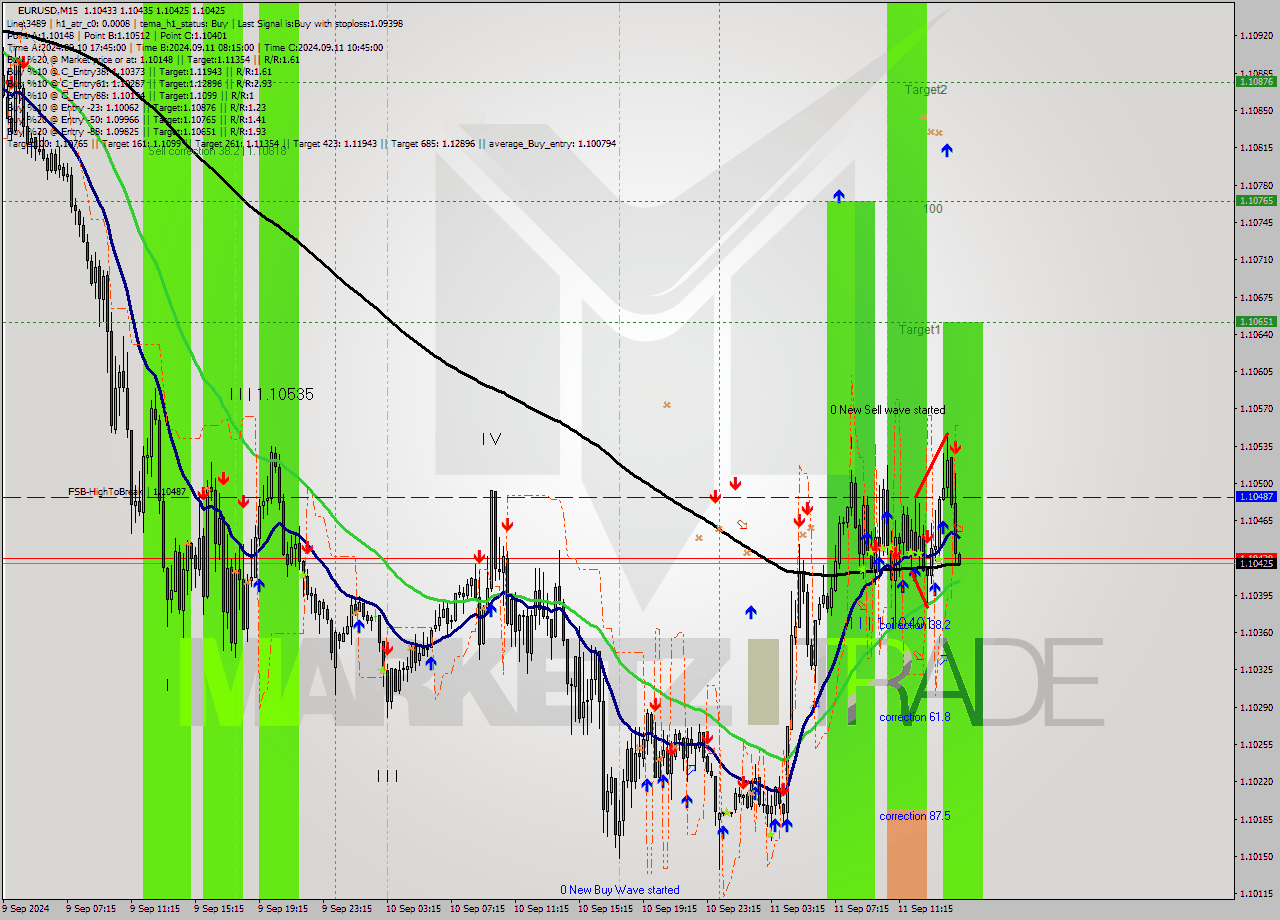Click the 1.10115 price scale value
Screen dimensions: 1280x920
[1255, 893]
